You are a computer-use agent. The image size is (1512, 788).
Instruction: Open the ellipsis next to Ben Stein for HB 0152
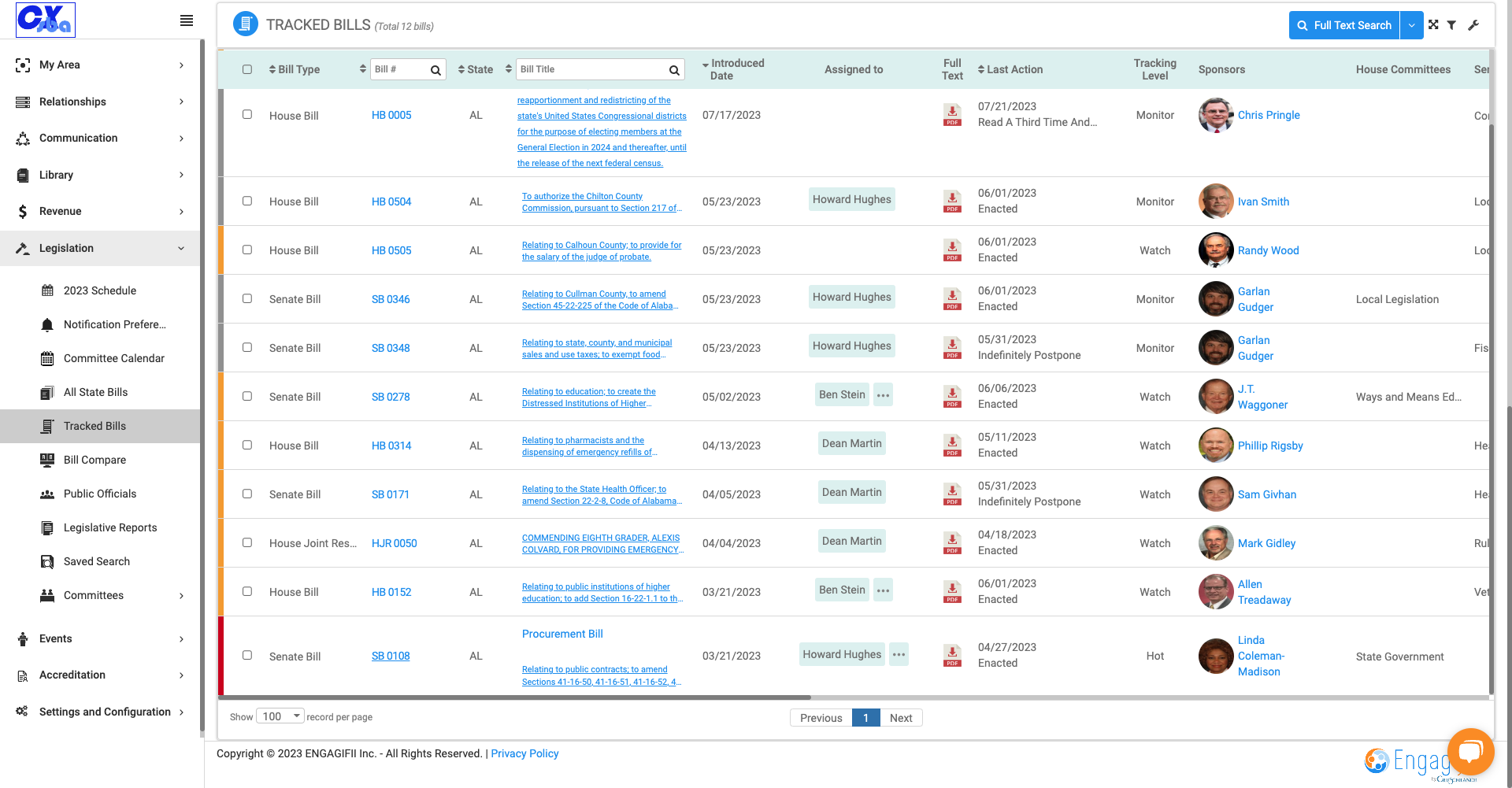click(x=884, y=590)
